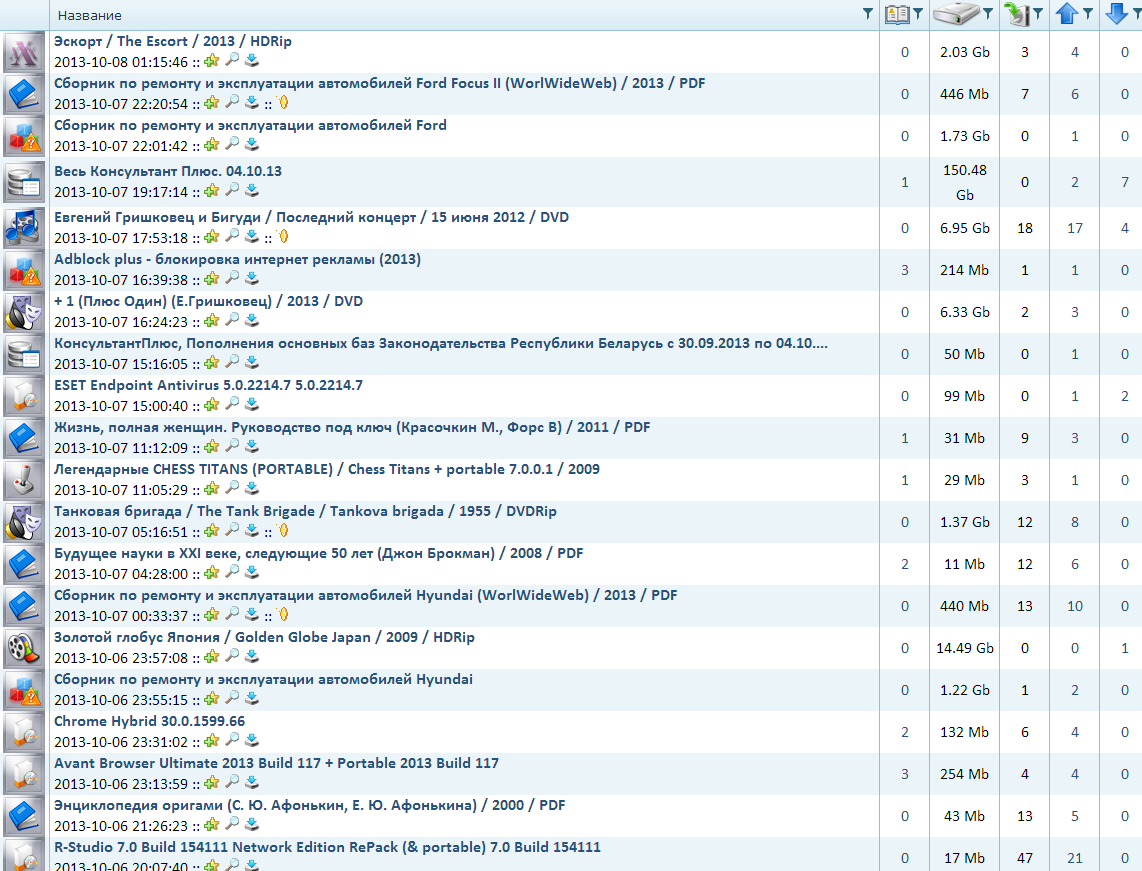
Task: Open filter dropdown beside seeders up arrow
Action: (x=1087, y=14)
